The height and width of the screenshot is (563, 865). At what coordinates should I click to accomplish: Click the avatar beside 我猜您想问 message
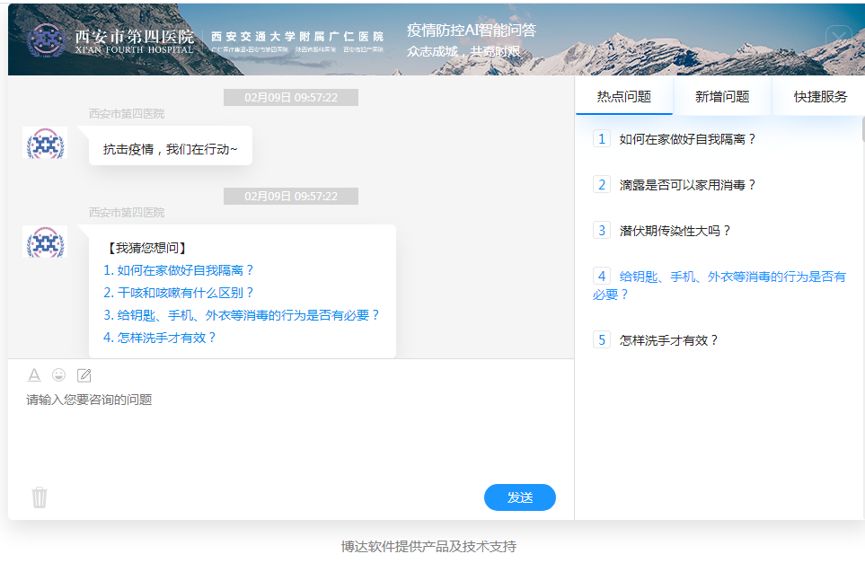45,242
